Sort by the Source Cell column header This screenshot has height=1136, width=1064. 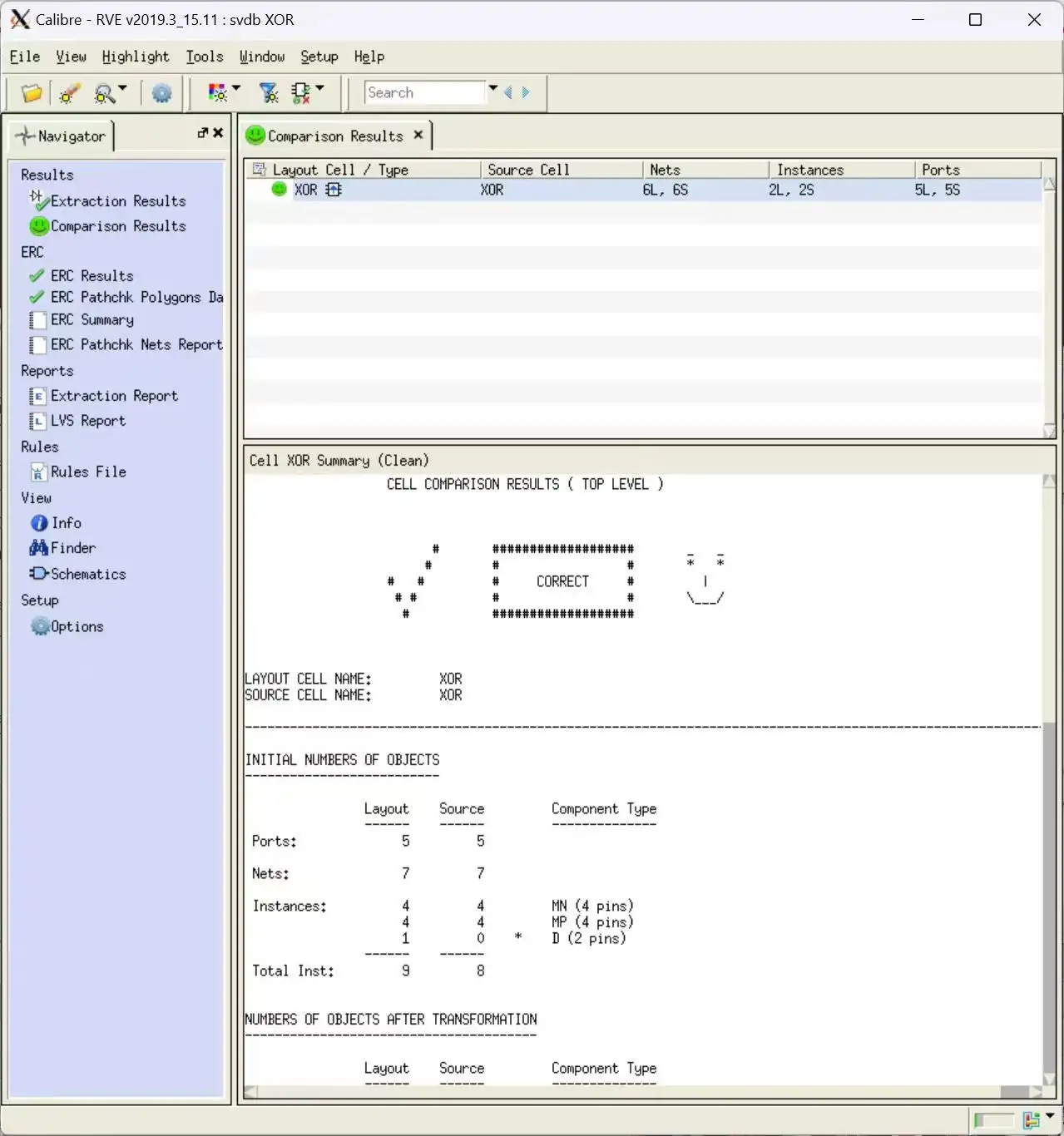(562, 169)
